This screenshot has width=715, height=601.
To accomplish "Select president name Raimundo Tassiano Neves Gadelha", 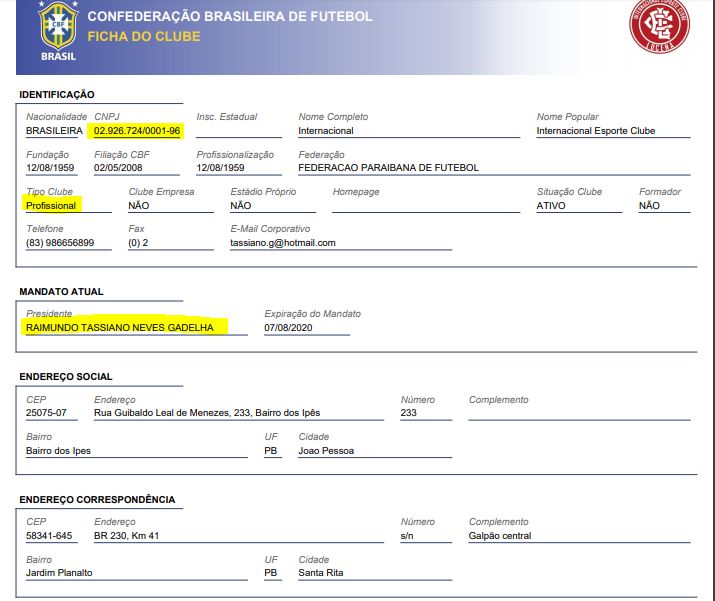I will pyautogui.click(x=119, y=327).
